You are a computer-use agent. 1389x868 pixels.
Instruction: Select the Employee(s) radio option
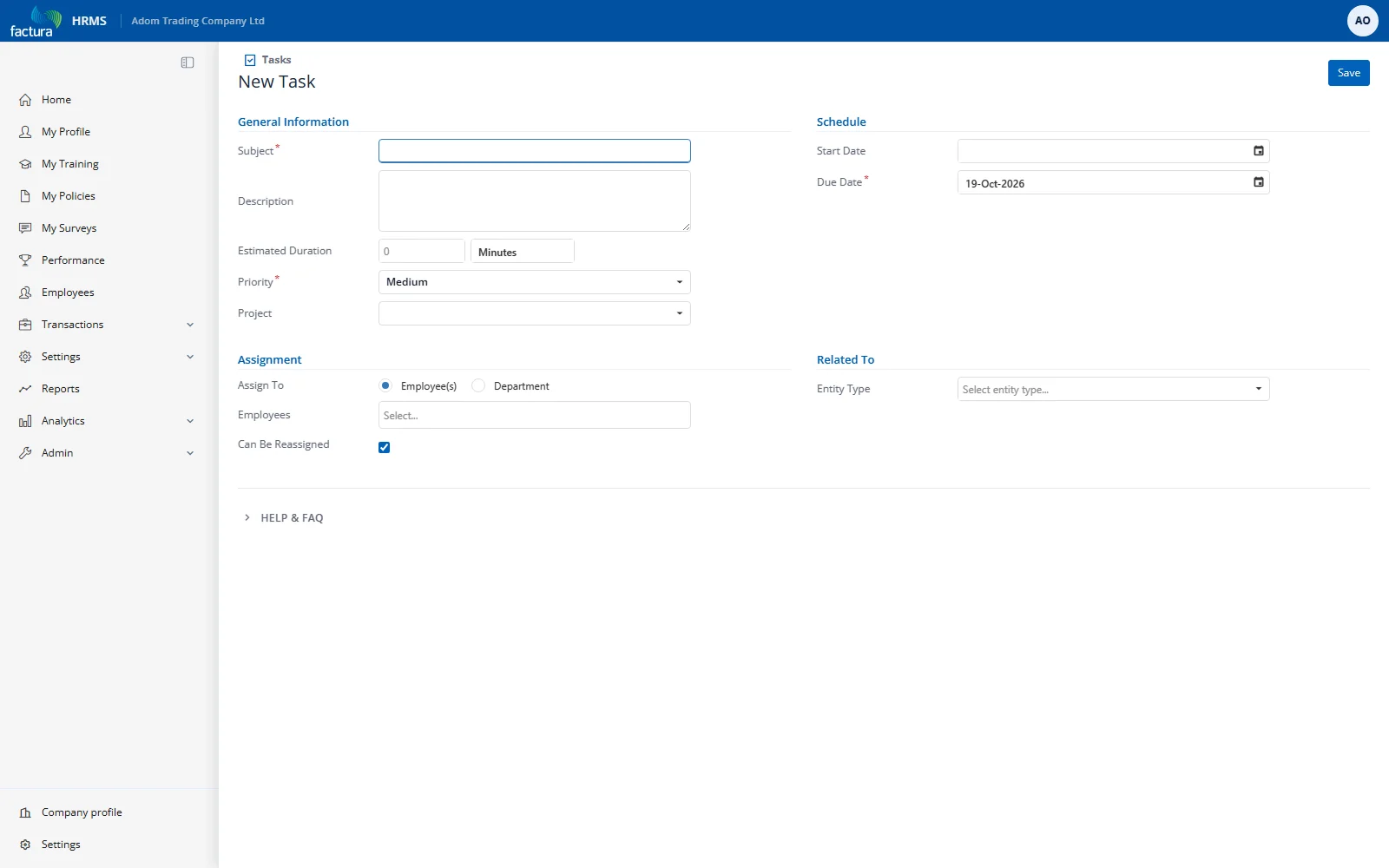point(385,385)
